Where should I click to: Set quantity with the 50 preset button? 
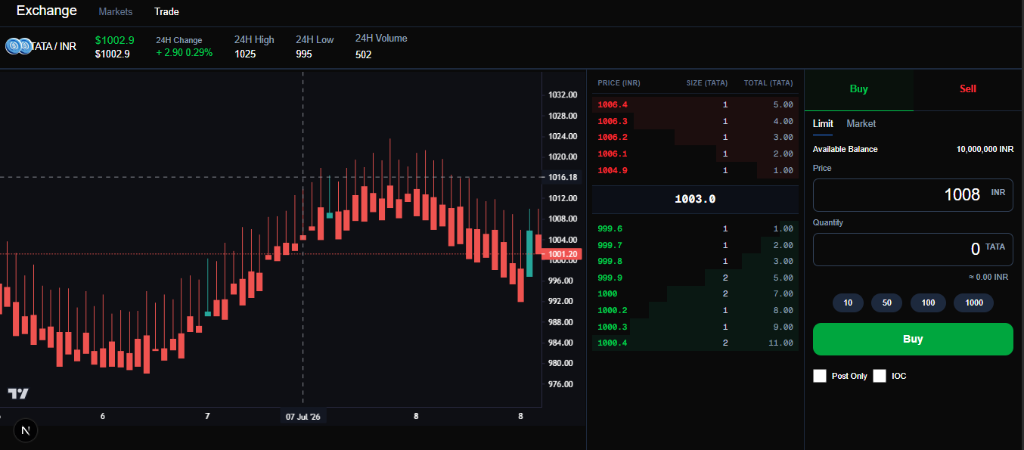[x=886, y=302]
